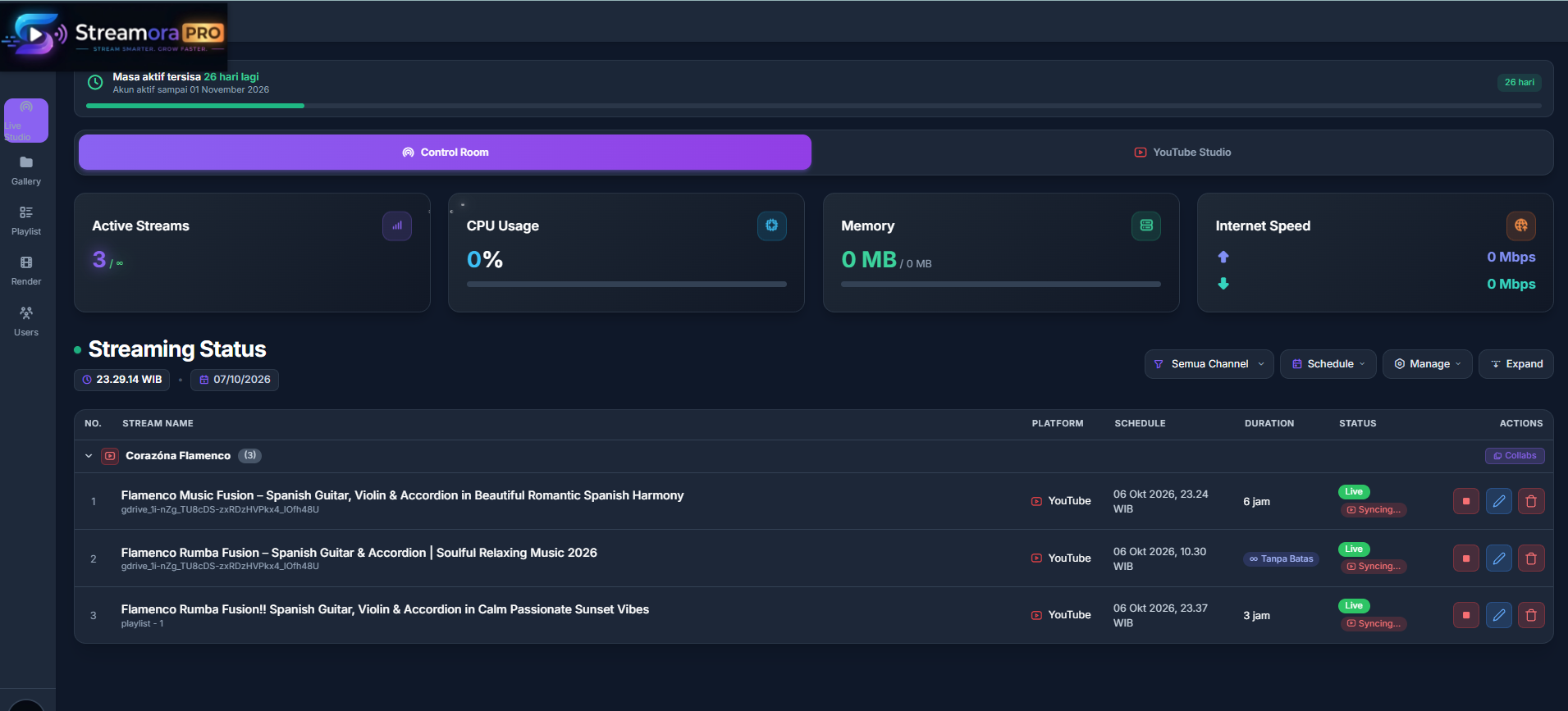
Task: Click the clock icon next to Masa aktif
Action: tap(95, 82)
